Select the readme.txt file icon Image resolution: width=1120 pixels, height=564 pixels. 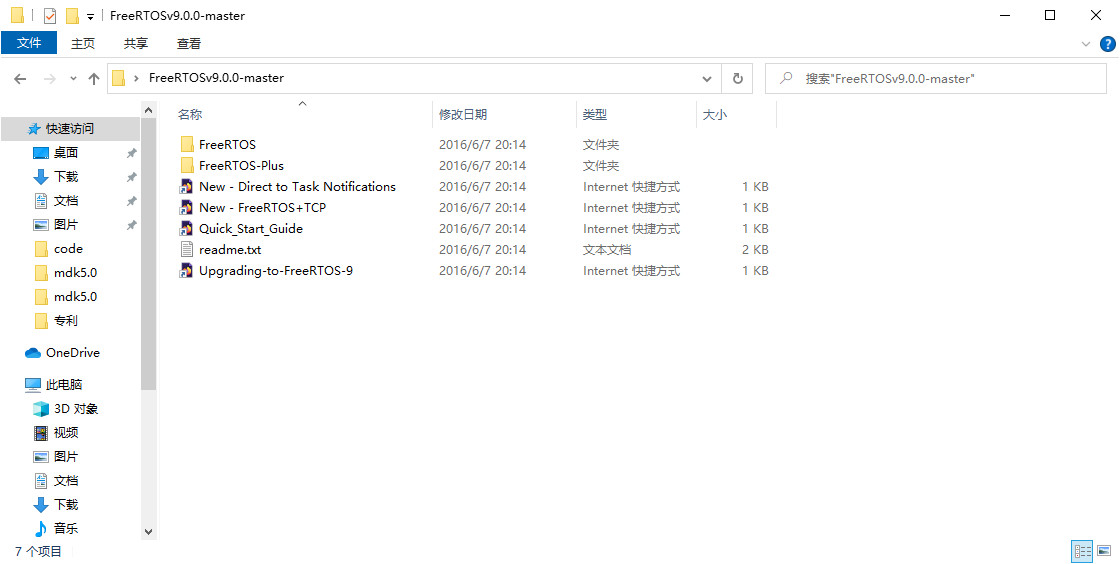coord(186,250)
